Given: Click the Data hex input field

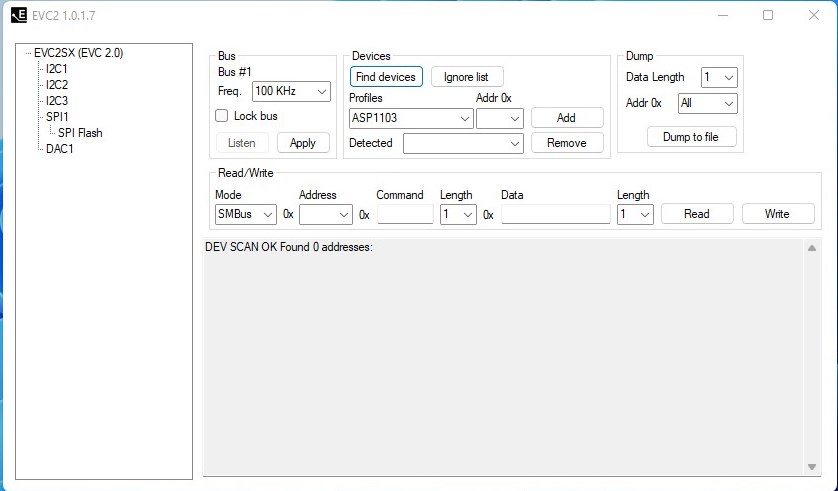Looking at the screenshot, I should click(x=555, y=214).
